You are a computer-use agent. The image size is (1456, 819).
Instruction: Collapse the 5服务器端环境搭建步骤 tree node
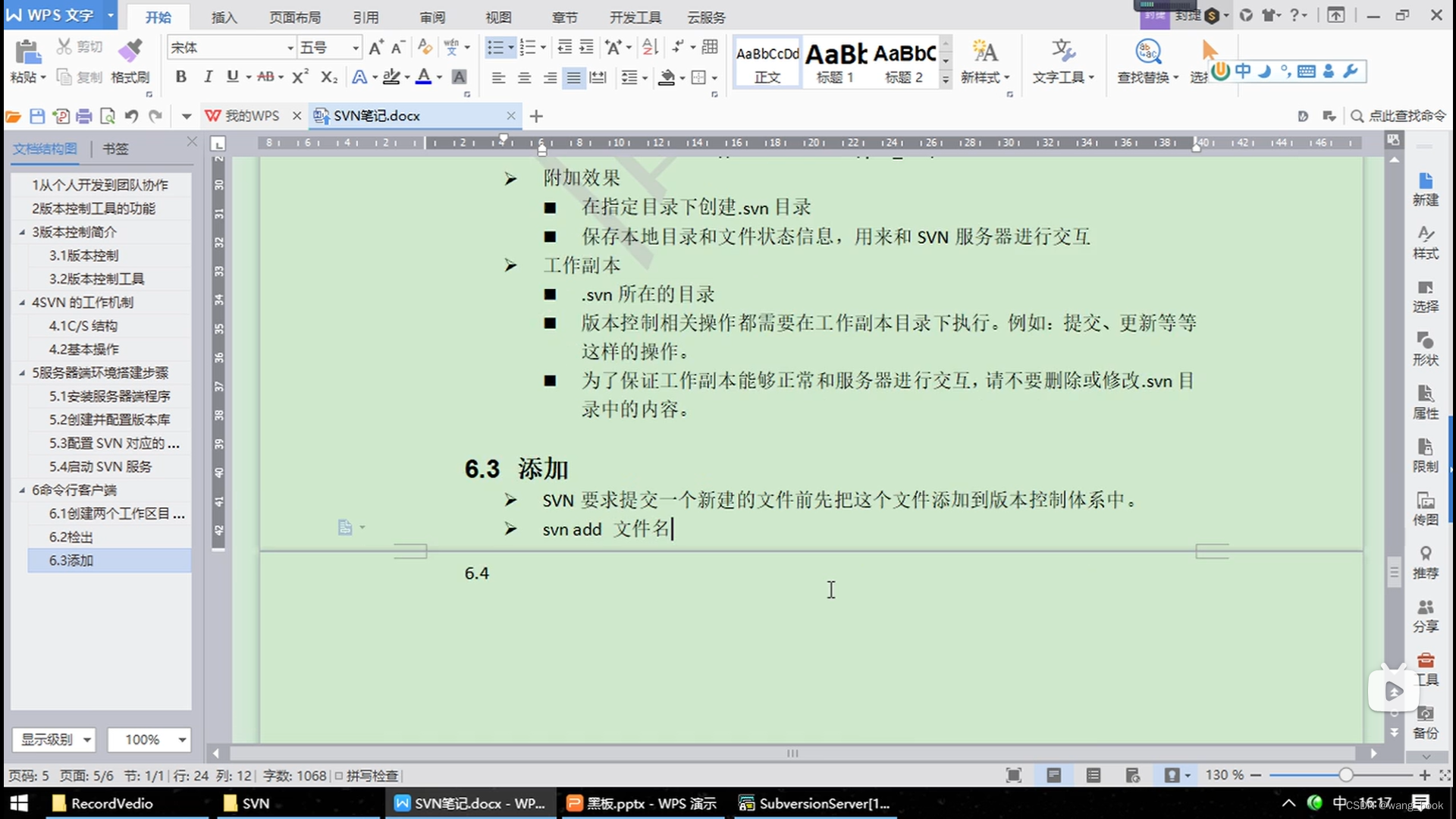[22, 372]
